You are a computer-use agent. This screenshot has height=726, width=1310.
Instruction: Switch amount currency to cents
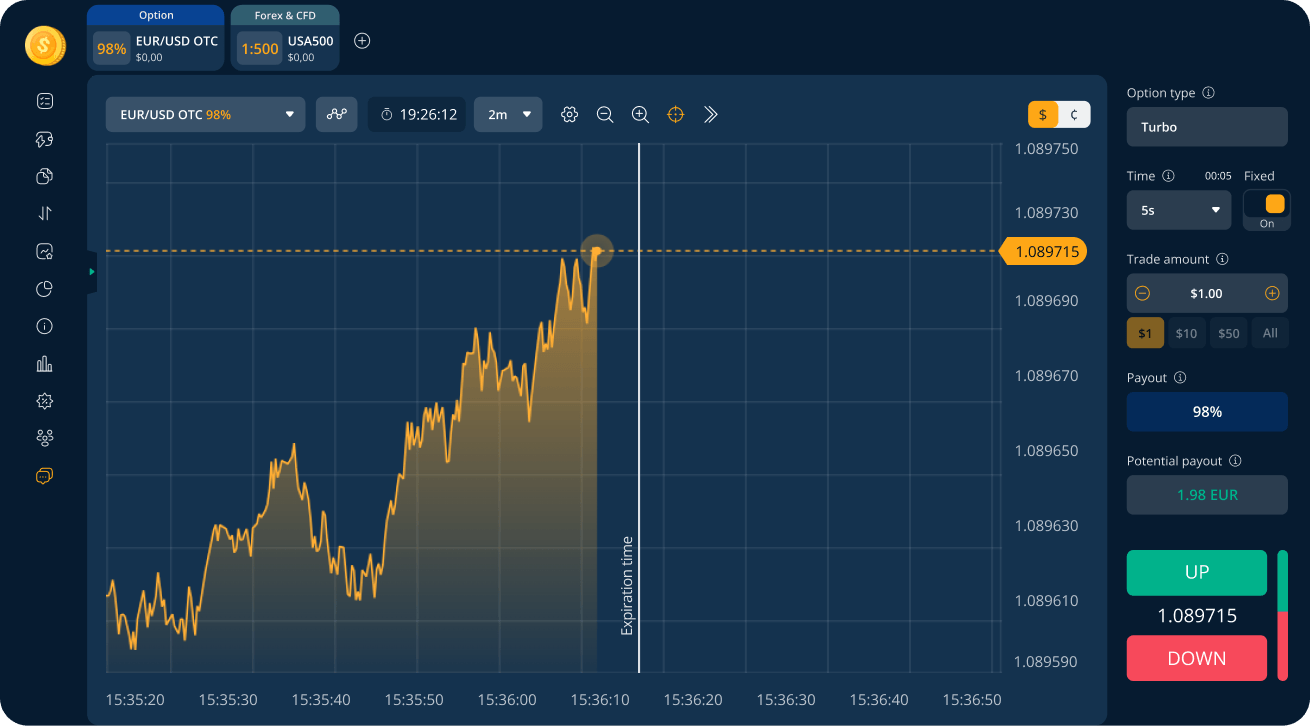(x=1074, y=115)
